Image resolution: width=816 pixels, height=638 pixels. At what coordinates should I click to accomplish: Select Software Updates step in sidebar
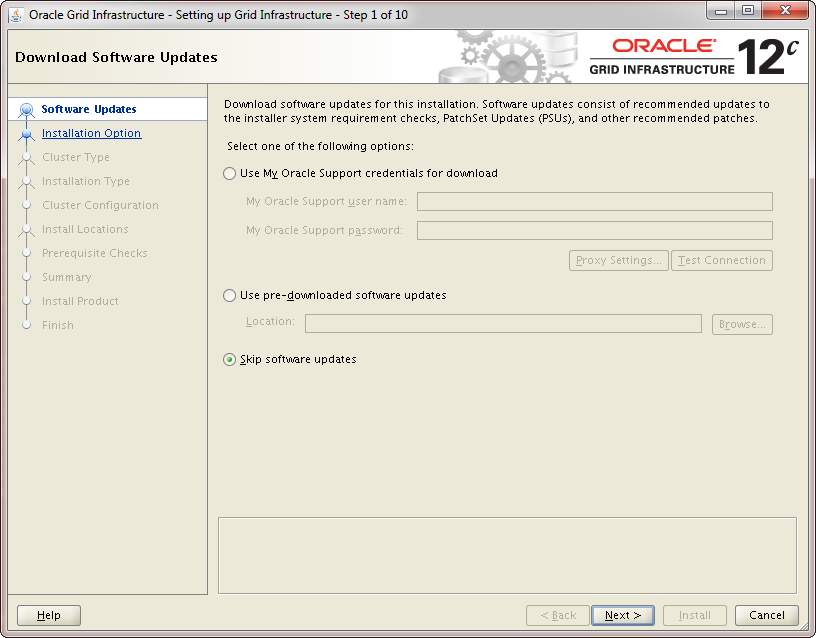point(89,110)
